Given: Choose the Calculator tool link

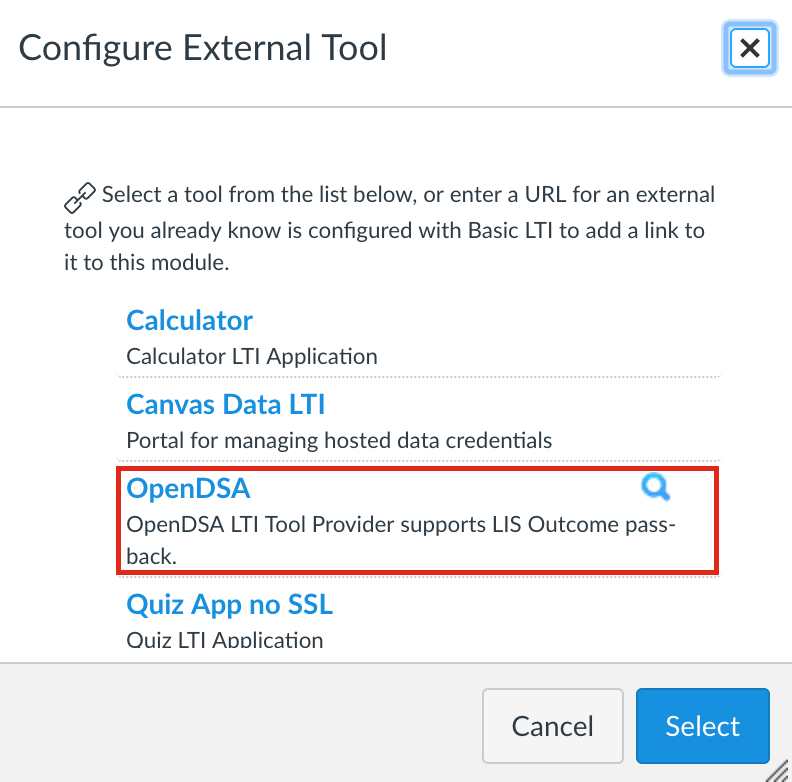Looking at the screenshot, I should tap(189, 320).
